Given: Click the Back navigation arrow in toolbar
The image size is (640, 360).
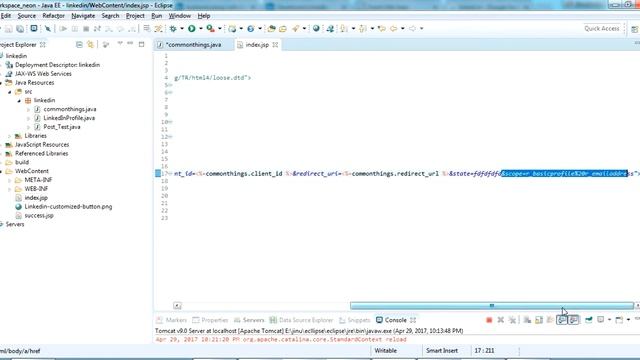Looking at the screenshot, I should 393,29.
